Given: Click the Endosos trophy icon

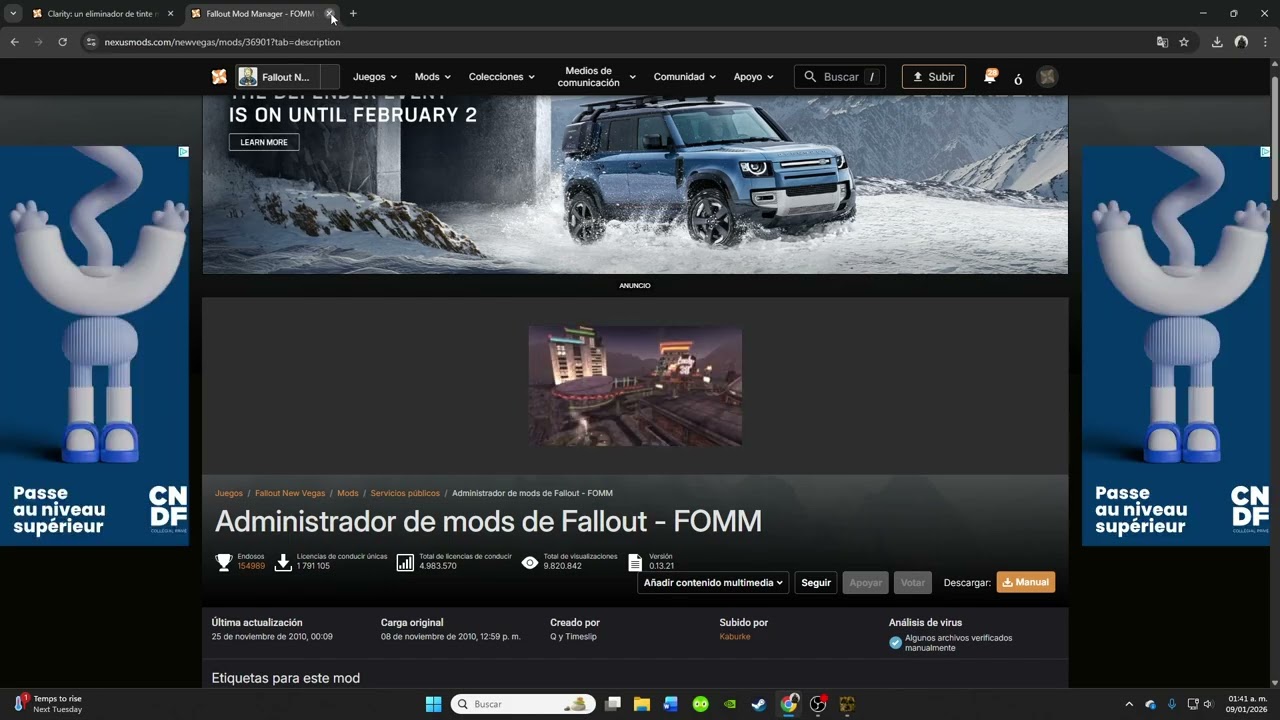Looking at the screenshot, I should (224, 562).
